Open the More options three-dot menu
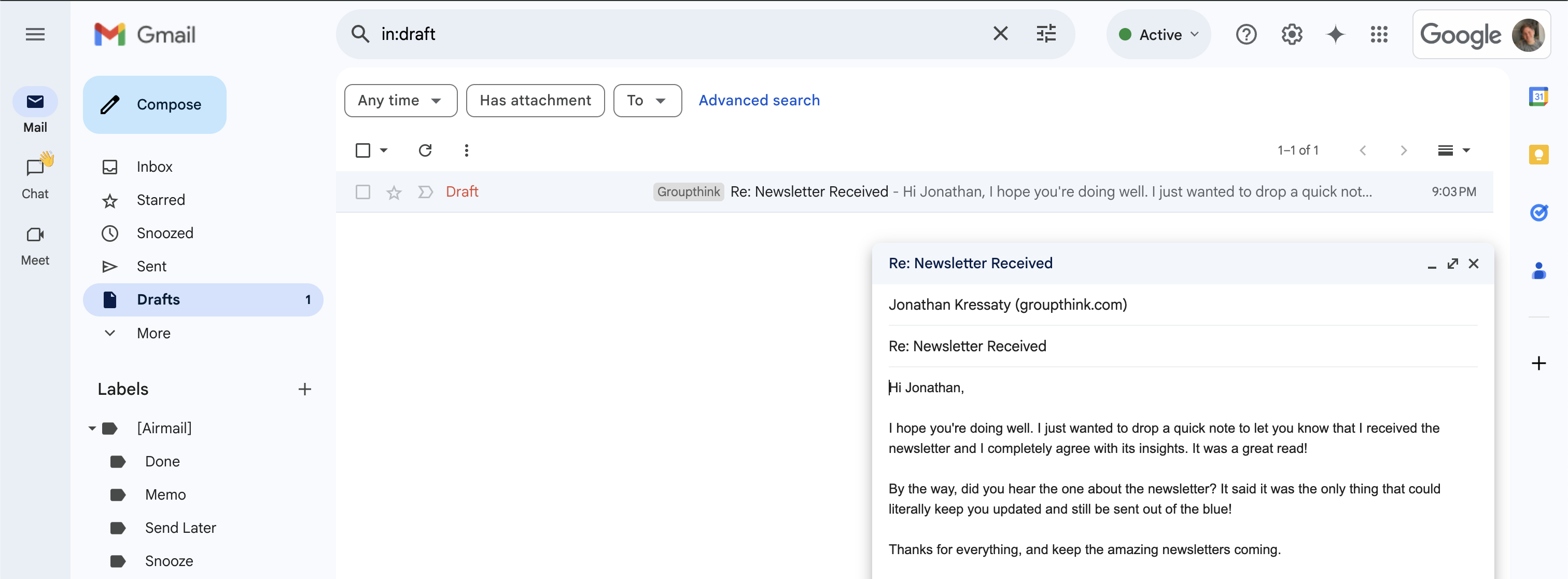 [x=466, y=150]
